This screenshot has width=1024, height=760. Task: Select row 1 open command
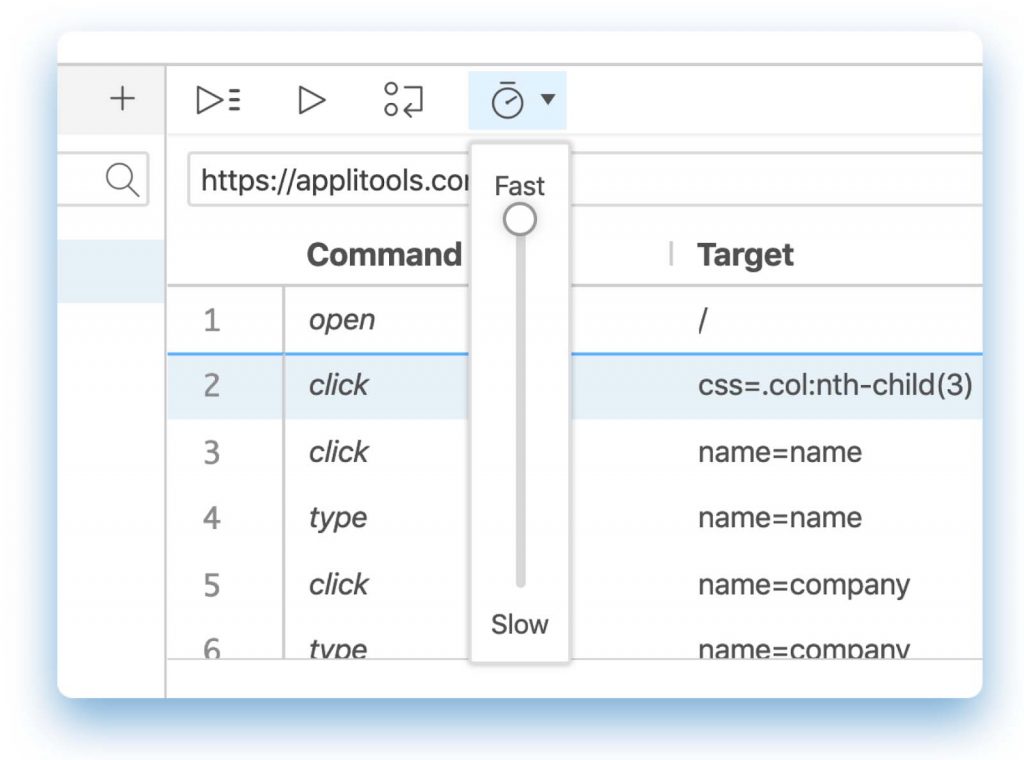[x=342, y=320]
